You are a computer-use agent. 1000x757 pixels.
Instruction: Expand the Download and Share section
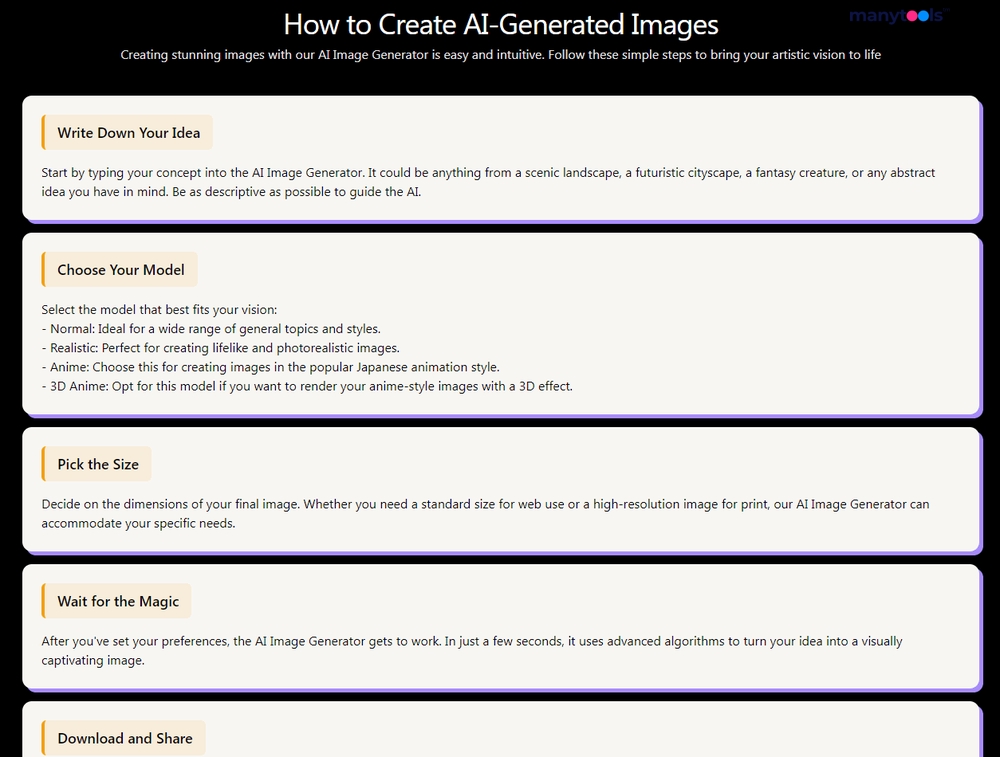pos(124,737)
